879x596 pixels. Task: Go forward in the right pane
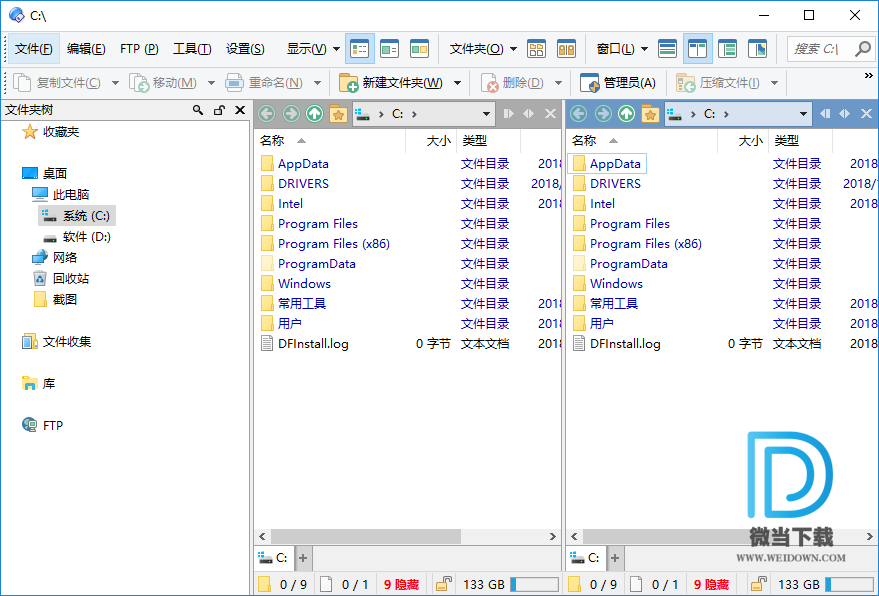pos(603,114)
